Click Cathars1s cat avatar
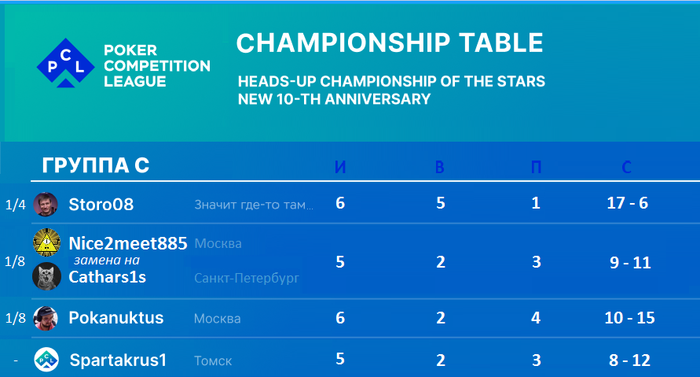The height and width of the screenshot is (377, 700). pyautogui.click(x=47, y=276)
